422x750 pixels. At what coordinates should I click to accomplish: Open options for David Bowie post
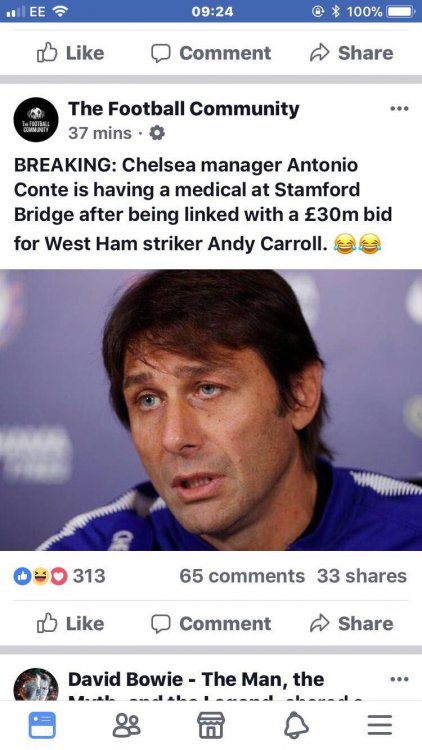pyautogui.click(x=399, y=679)
